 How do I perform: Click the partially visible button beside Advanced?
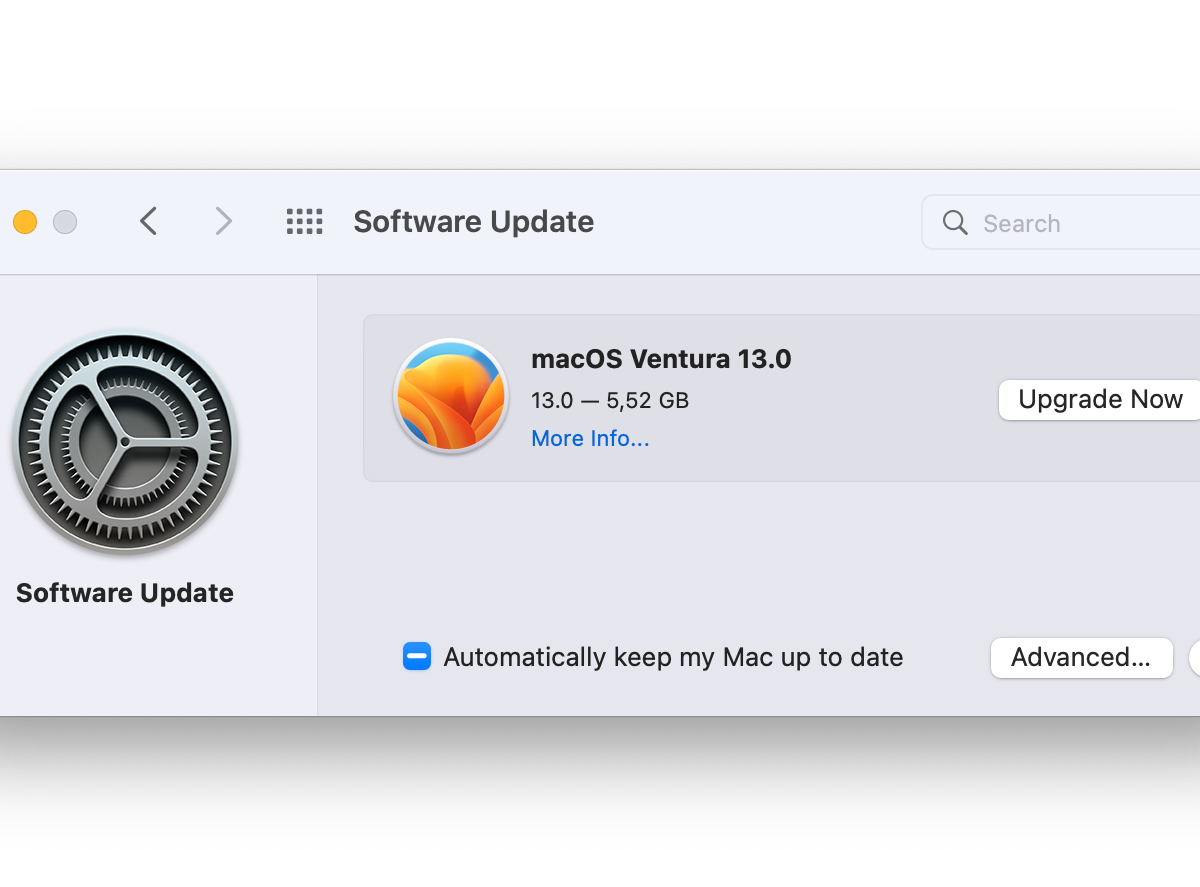pyautogui.click(x=1195, y=657)
